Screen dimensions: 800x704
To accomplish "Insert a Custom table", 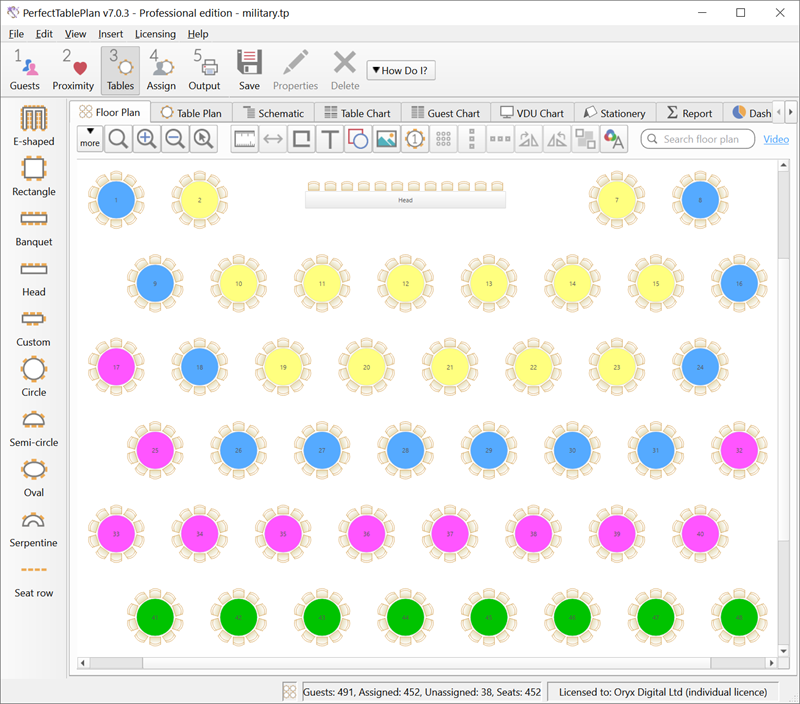I will pyautogui.click(x=34, y=327).
